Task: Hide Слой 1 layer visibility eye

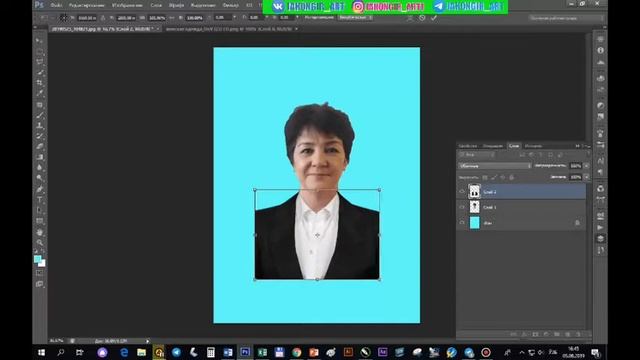Action: click(462, 207)
